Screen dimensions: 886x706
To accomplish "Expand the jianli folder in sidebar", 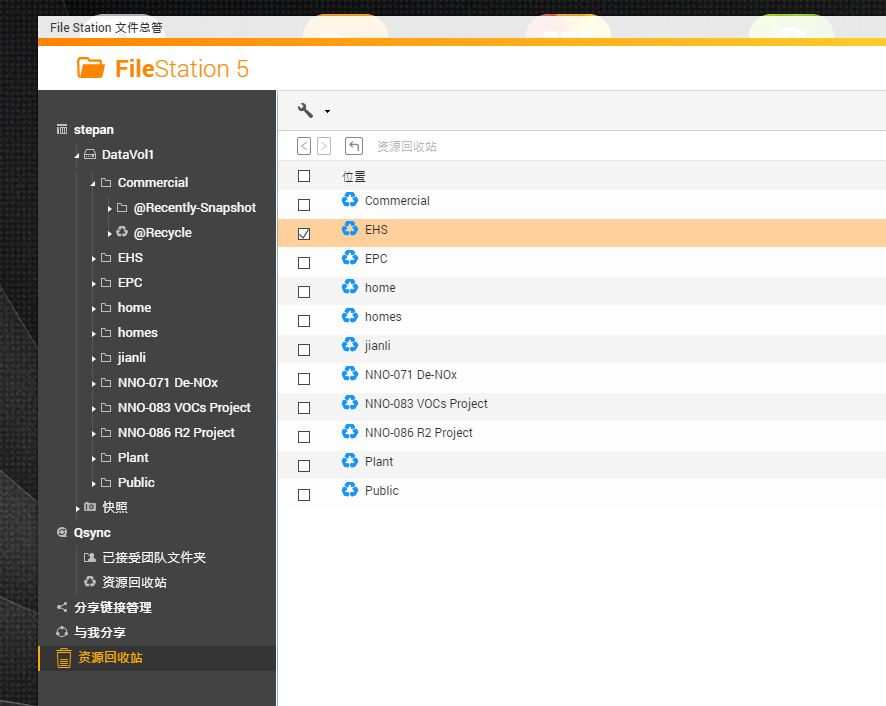I will (x=93, y=358).
